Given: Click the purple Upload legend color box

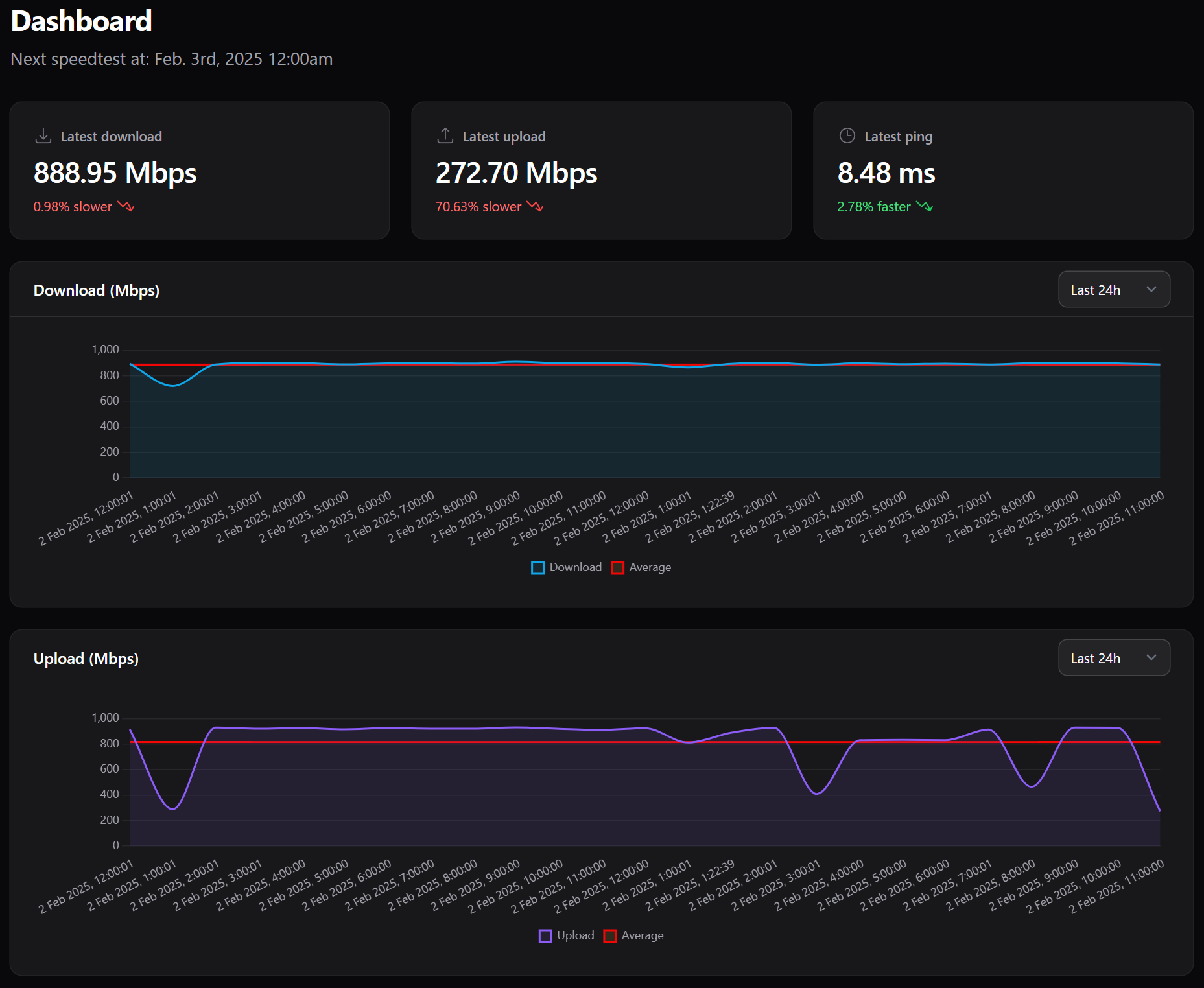Looking at the screenshot, I should coord(545,936).
